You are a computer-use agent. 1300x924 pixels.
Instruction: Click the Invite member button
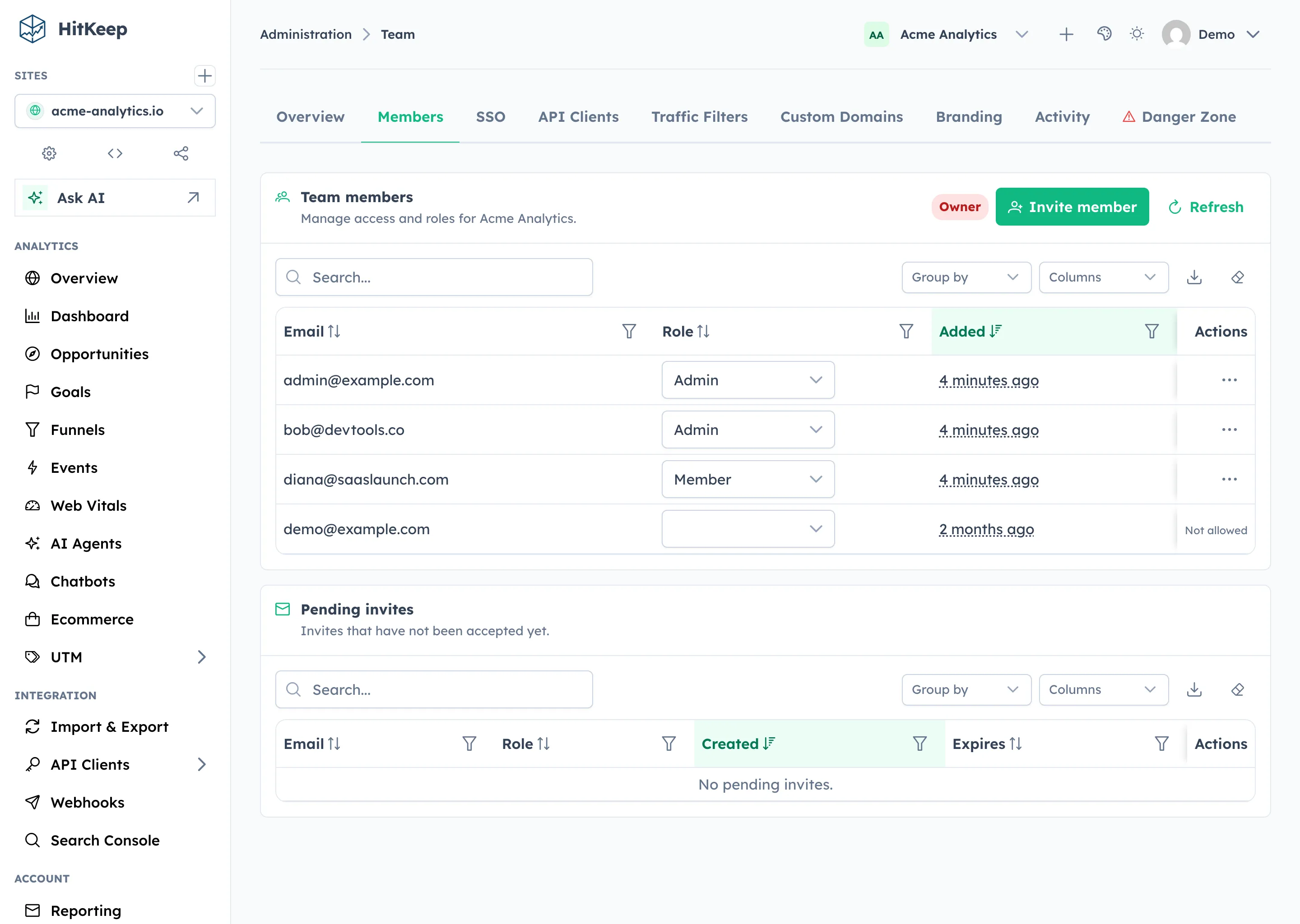[1072, 207]
